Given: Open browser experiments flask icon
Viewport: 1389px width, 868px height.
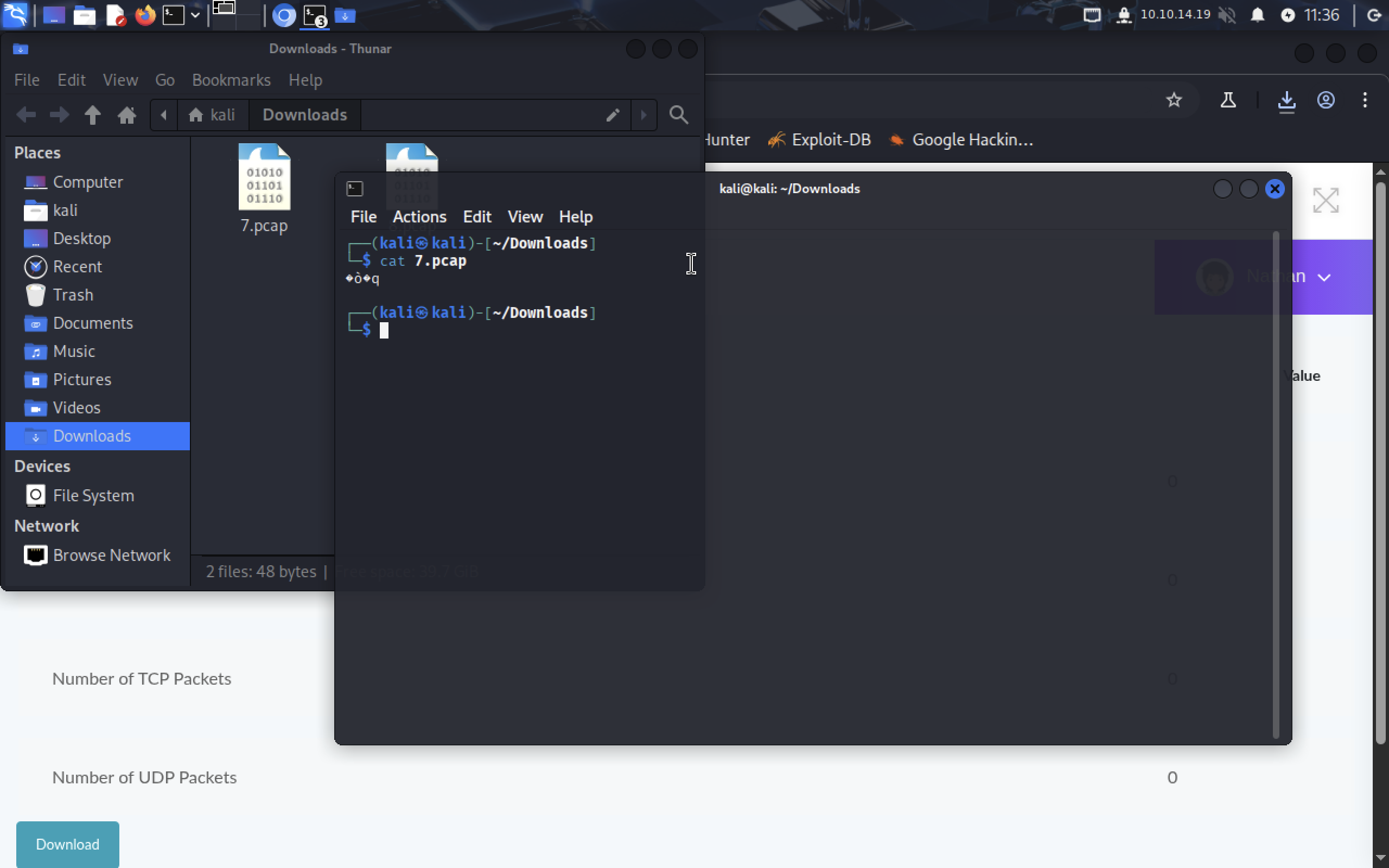Looking at the screenshot, I should click(1228, 100).
